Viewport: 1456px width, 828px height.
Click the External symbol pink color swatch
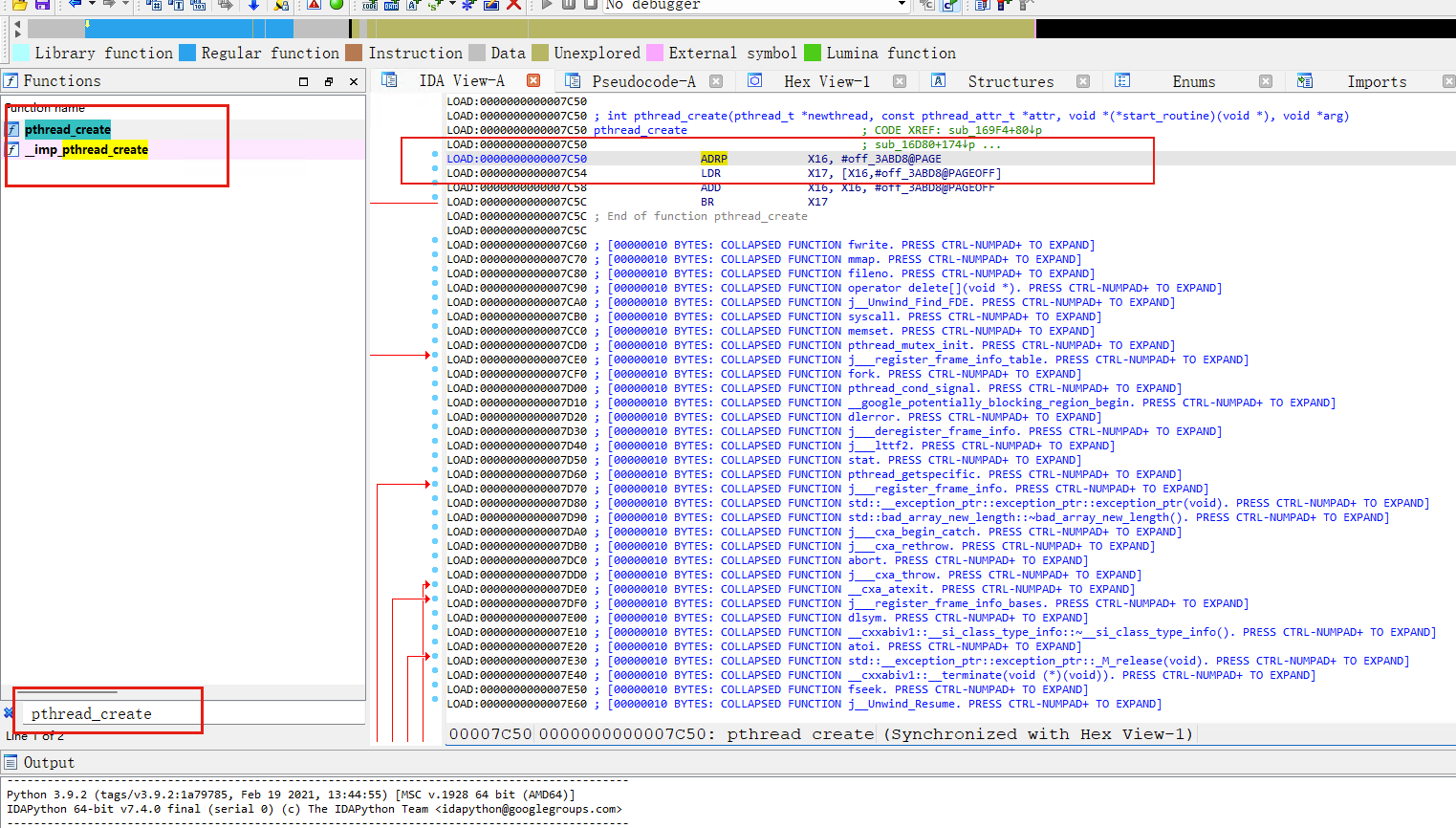click(x=655, y=53)
